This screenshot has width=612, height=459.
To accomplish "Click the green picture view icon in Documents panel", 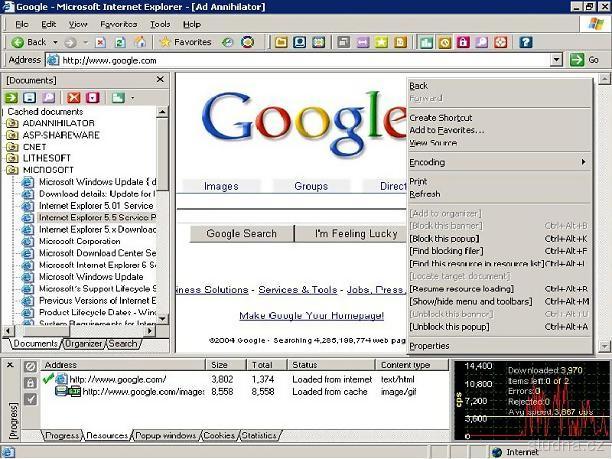I will tap(118, 98).
